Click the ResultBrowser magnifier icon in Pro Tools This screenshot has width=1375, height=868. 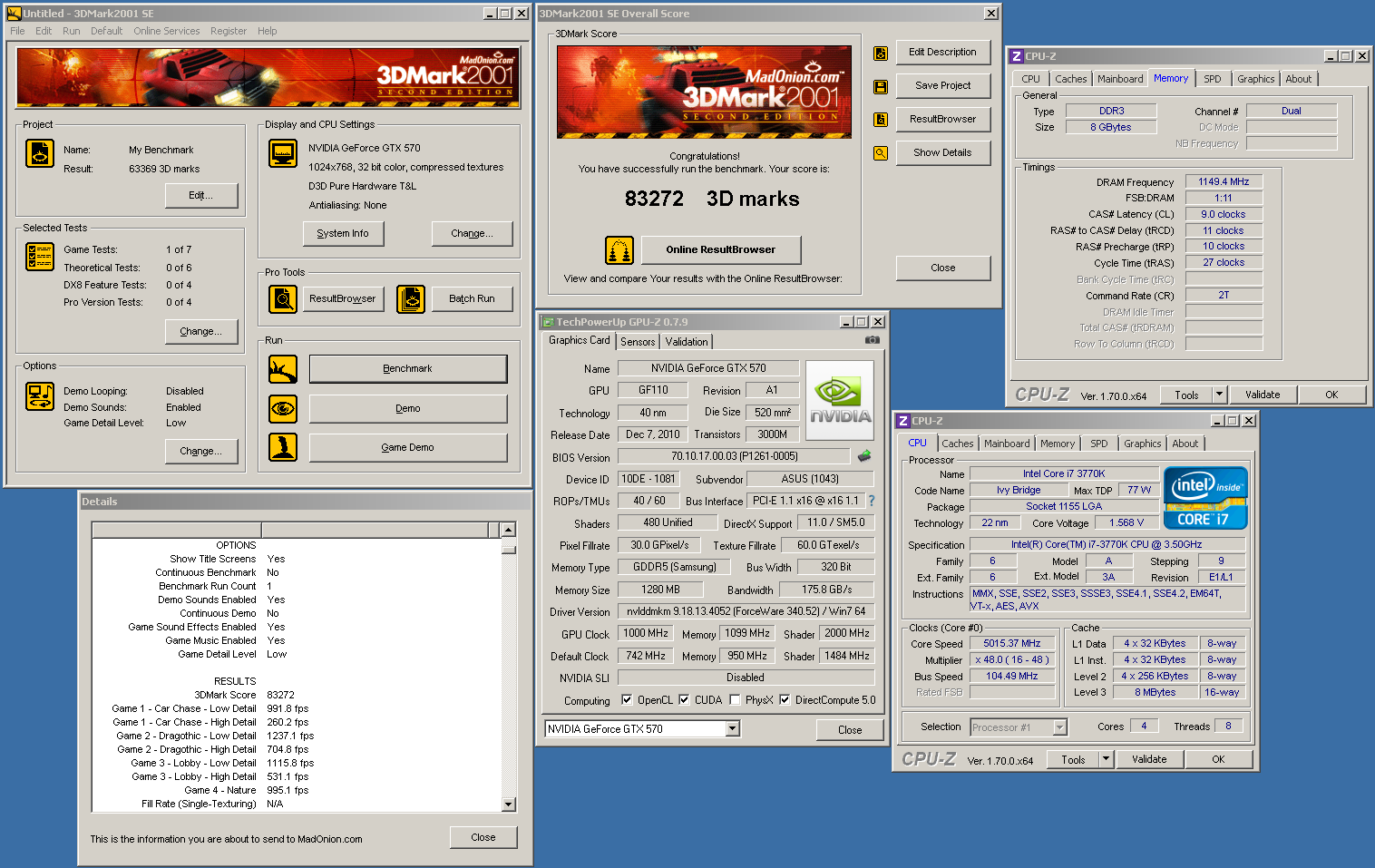(283, 298)
